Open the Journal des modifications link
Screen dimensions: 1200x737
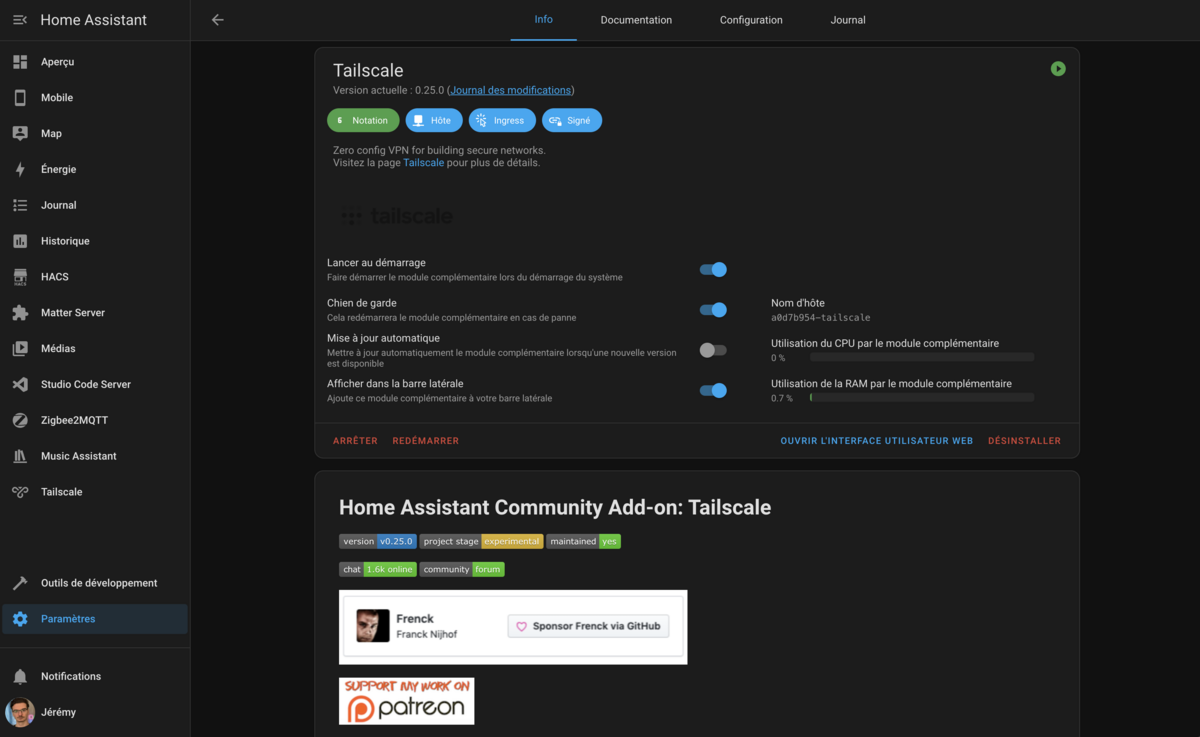511,90
